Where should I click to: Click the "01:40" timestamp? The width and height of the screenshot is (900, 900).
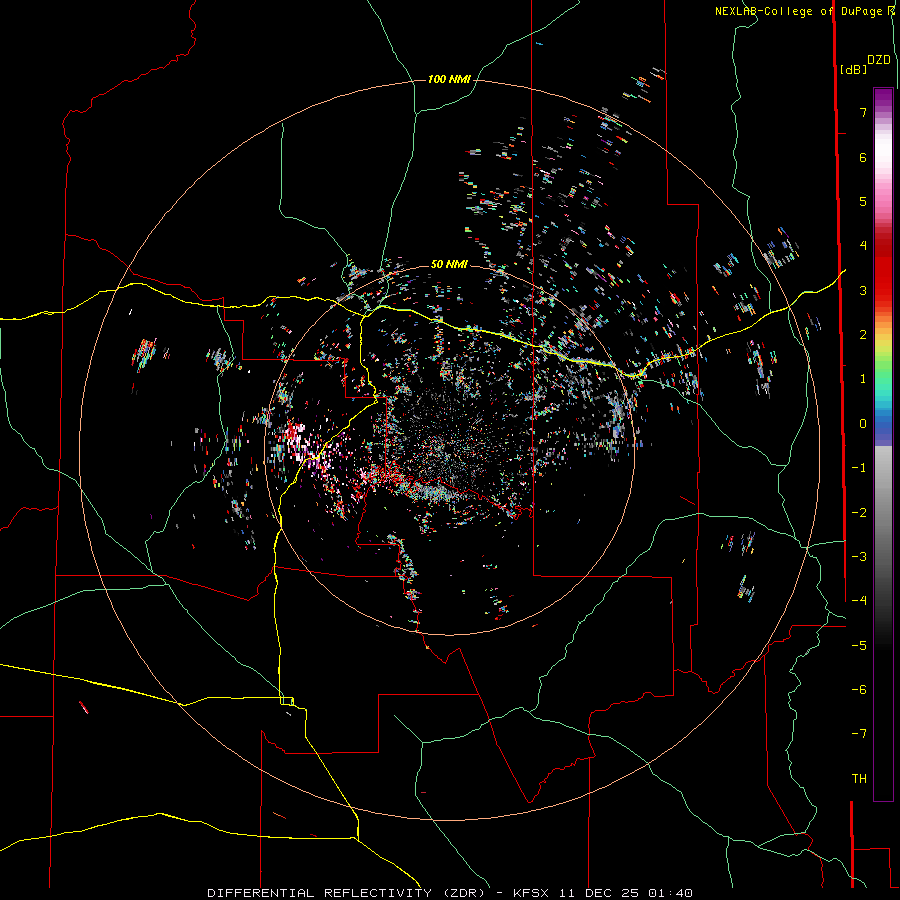670,893
